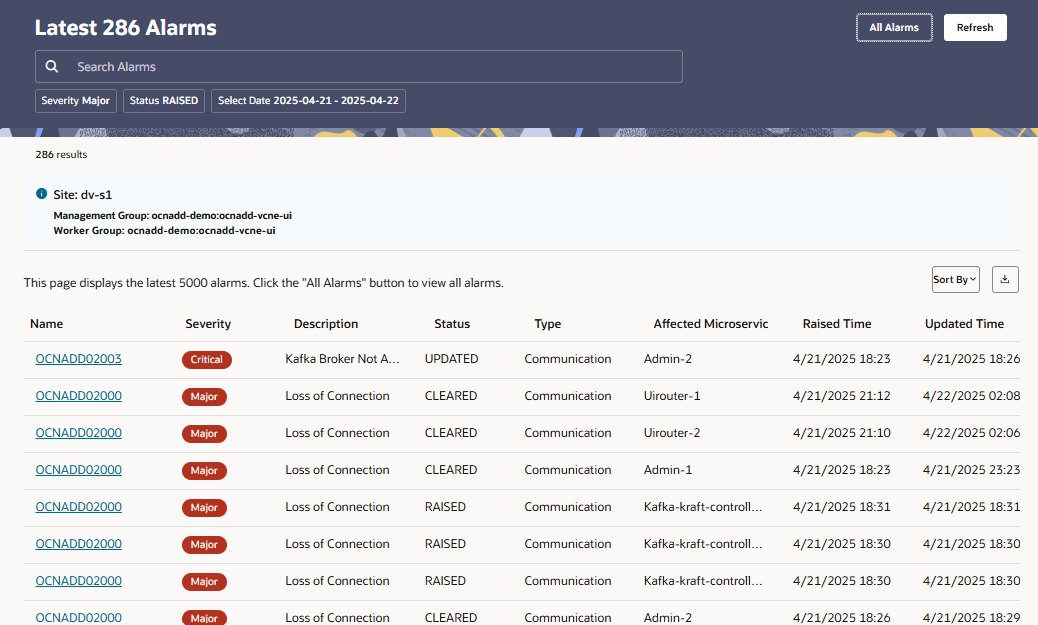Click the 'Latest 286 Alarms' heading
Image resolution: width=1038 pixels, height=625 pixels.
click(x=126, y=28)
